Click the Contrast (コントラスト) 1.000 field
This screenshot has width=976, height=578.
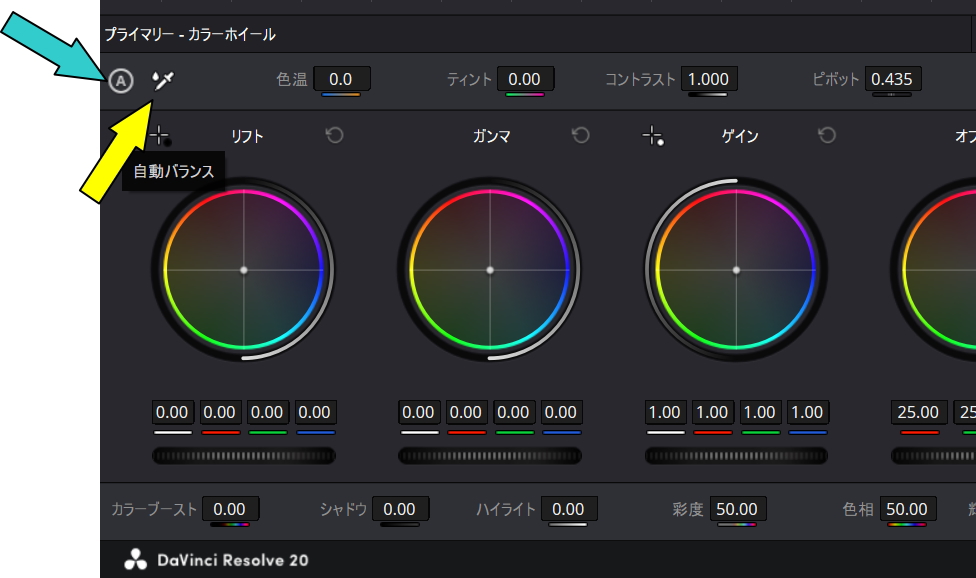click(x=708, y=79)
